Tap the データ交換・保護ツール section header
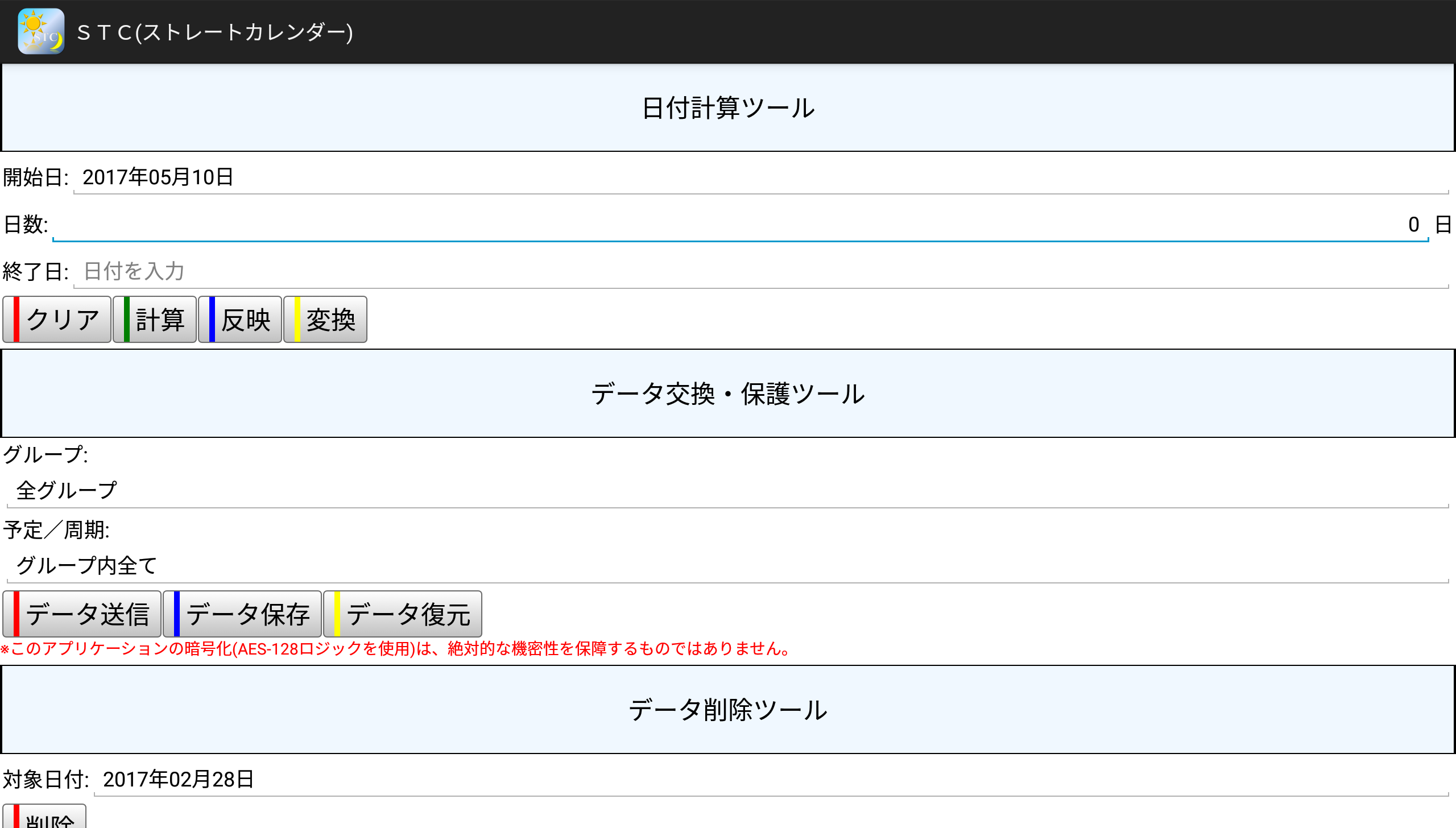The image size is (1456, 828). click(x=728, y=394)
